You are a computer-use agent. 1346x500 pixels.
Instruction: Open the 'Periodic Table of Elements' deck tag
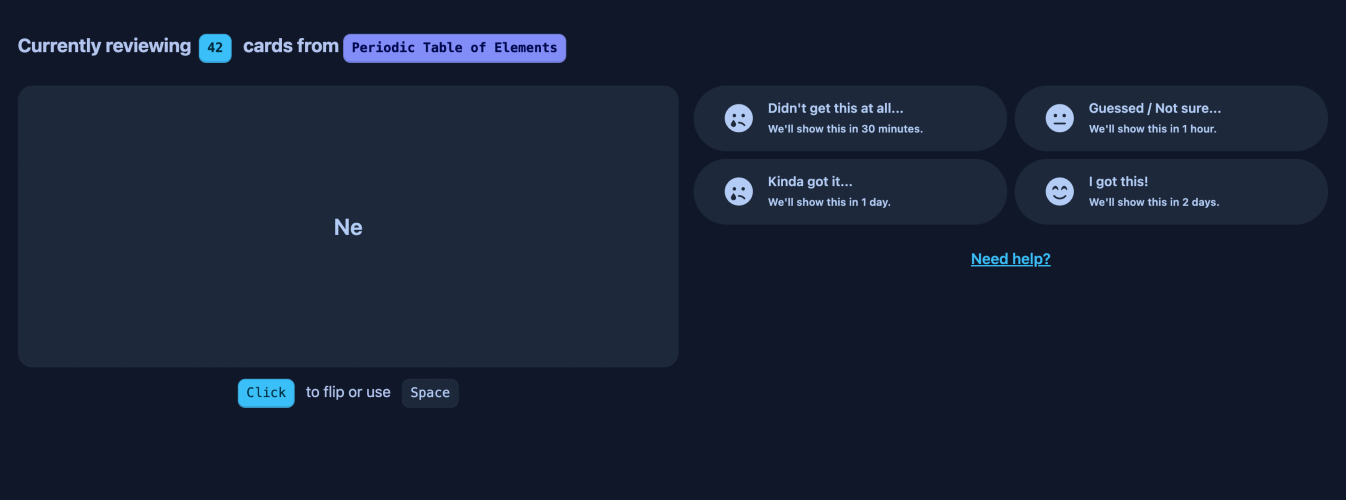(454, 48)
